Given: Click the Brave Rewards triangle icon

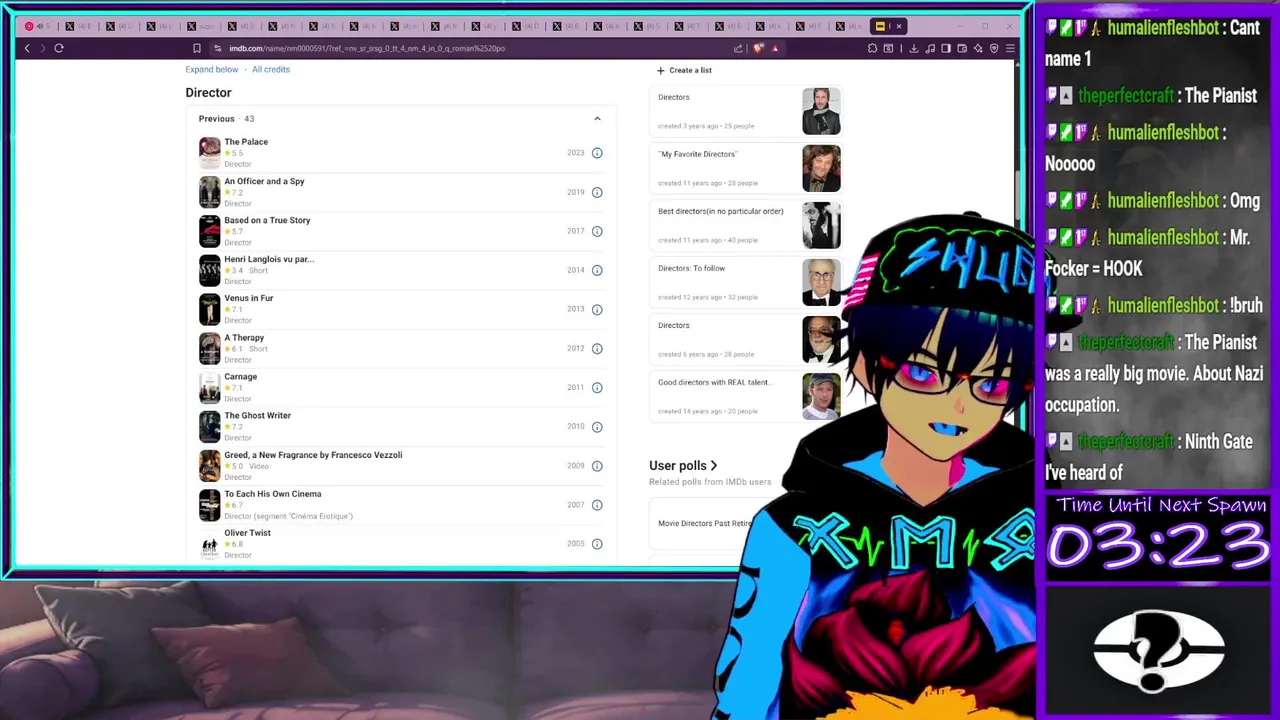Looking at the screenshot, I should tap(775, 48).
